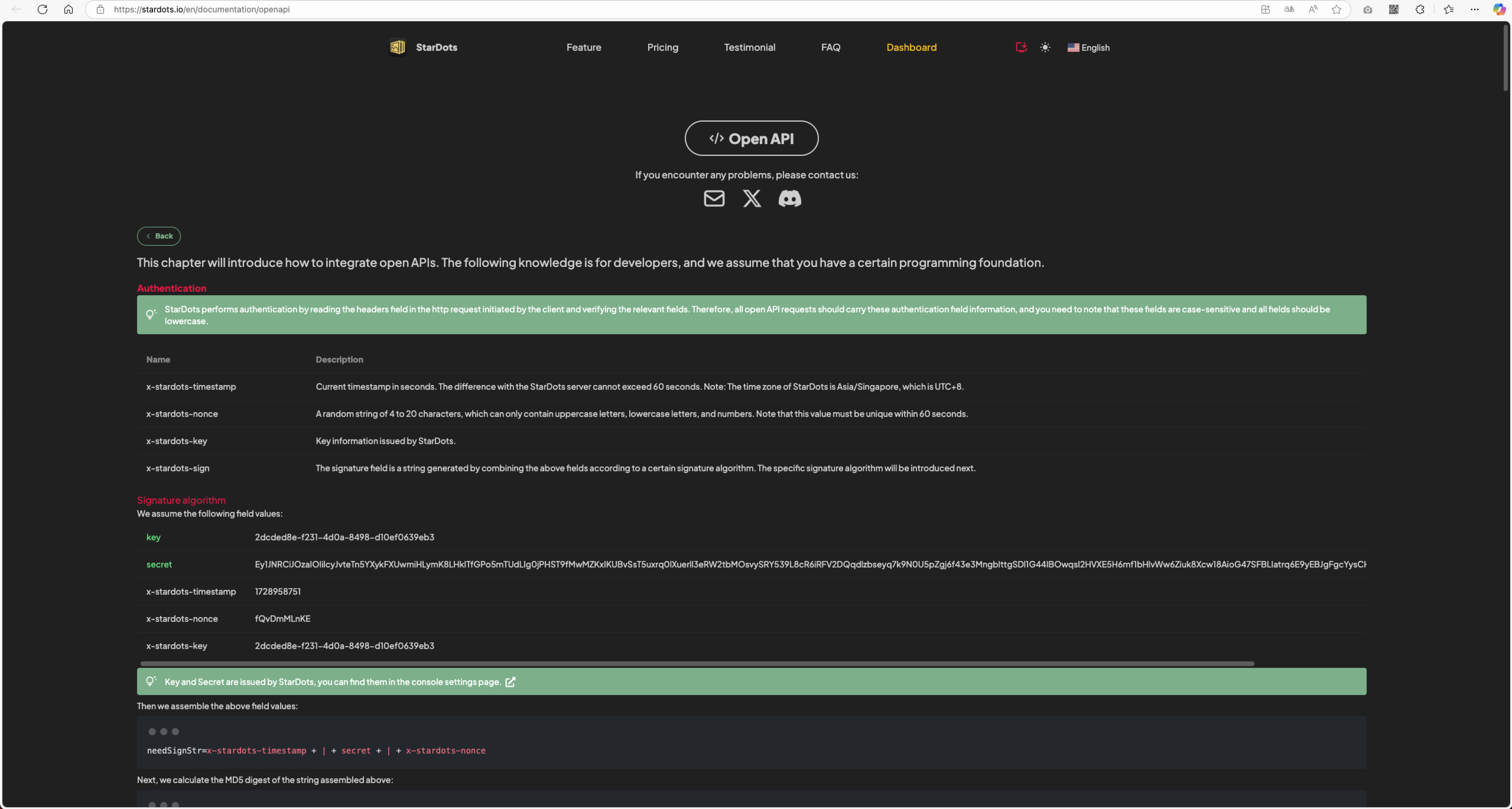
Task: Open the Copilot sidebar icon
Action: (1499, 9)
